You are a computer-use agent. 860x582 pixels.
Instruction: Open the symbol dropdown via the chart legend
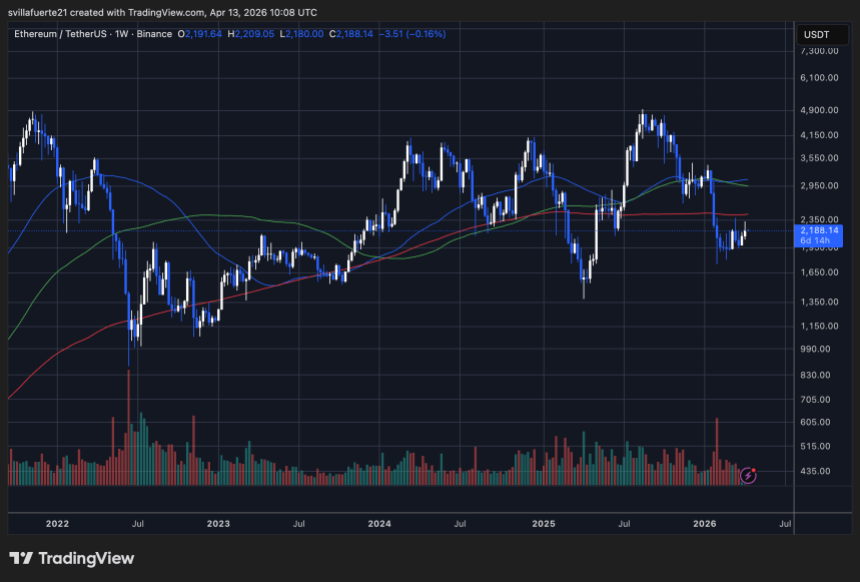coord(60,33)
